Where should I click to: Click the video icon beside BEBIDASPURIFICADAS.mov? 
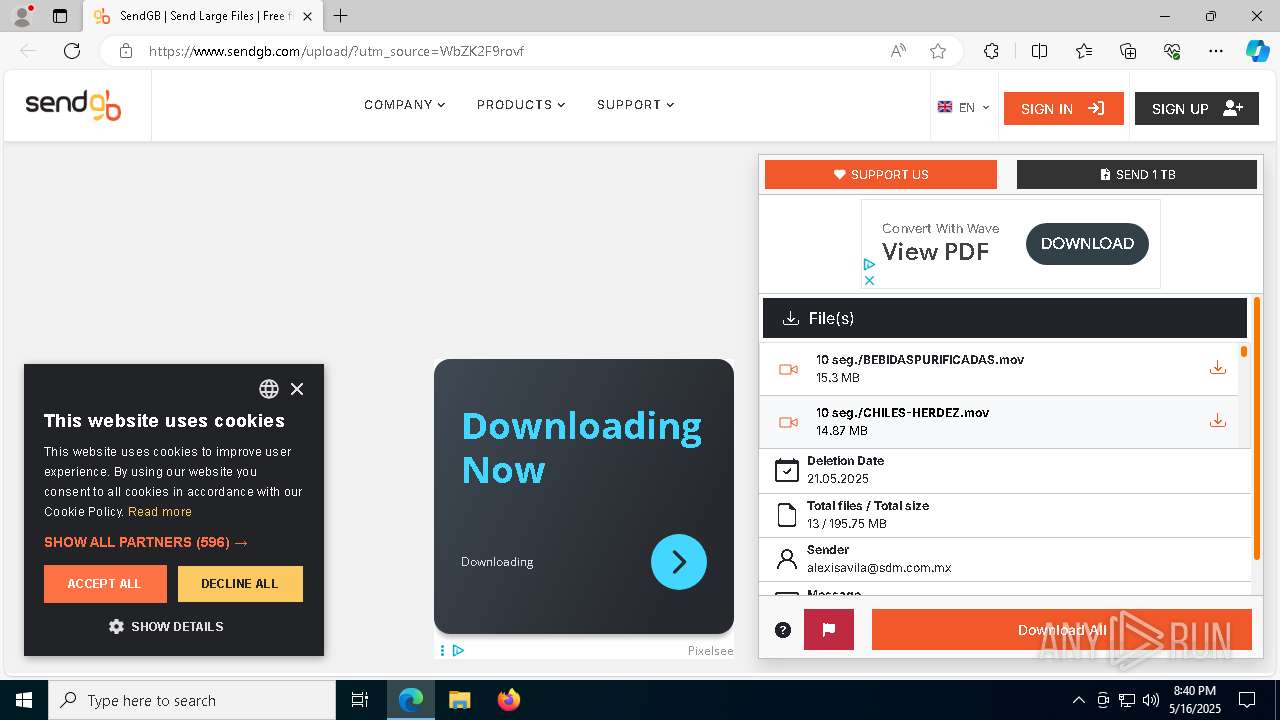[x=788, y=369]
